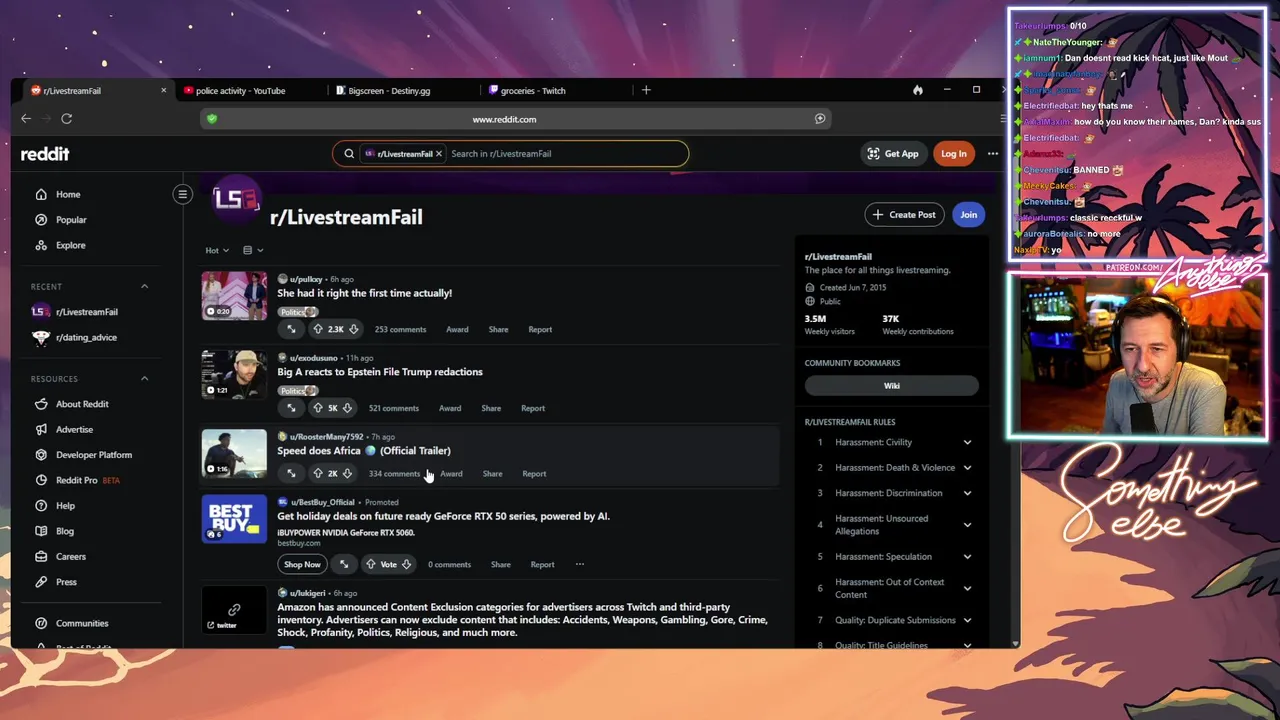This screenshot has width=1280, height=720.
Task: Upvote the Big A reacts post
Action: (x=318, y=408)
